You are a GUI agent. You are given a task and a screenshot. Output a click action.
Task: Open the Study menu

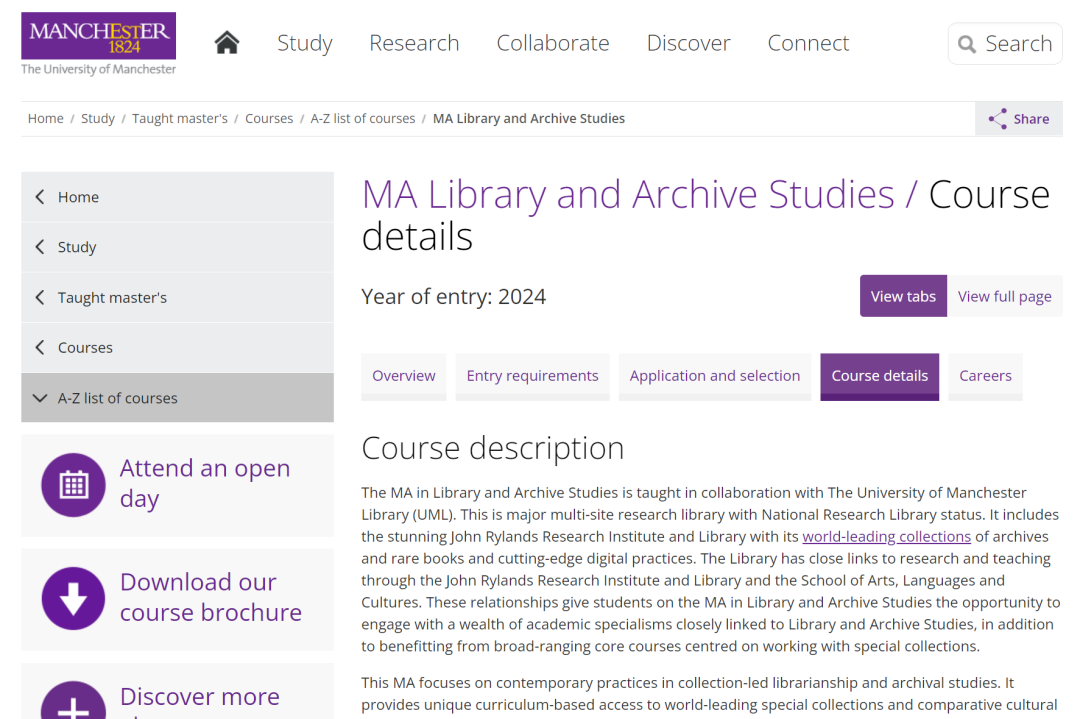point(304,43)
